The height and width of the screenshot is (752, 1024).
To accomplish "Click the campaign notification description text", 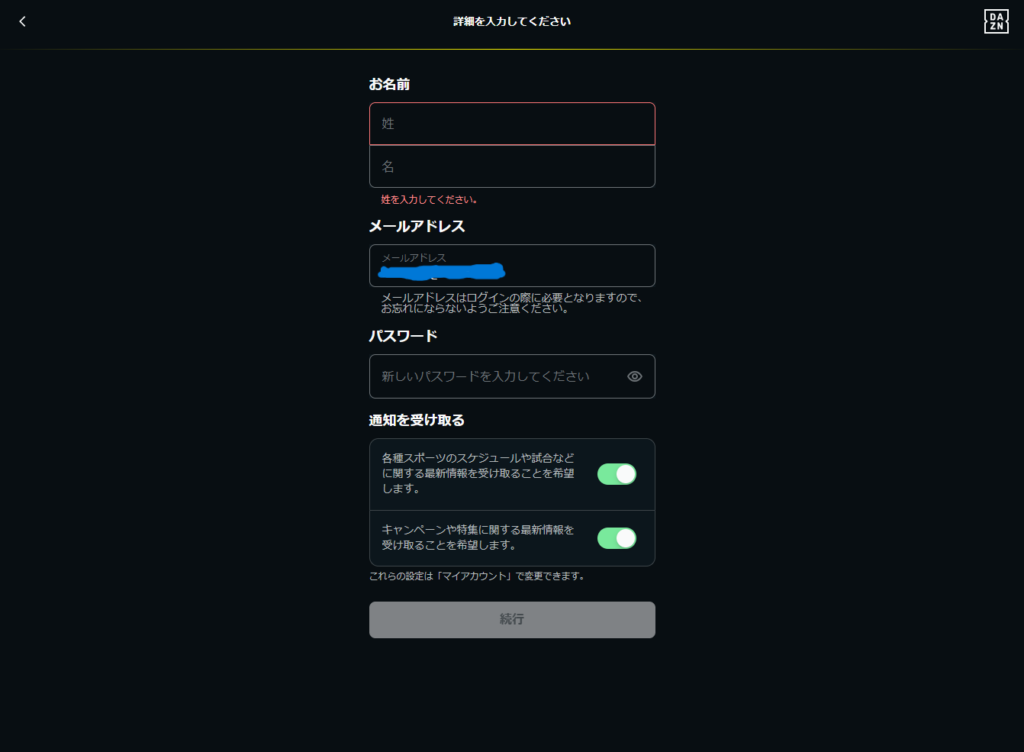I will [478, 538].
